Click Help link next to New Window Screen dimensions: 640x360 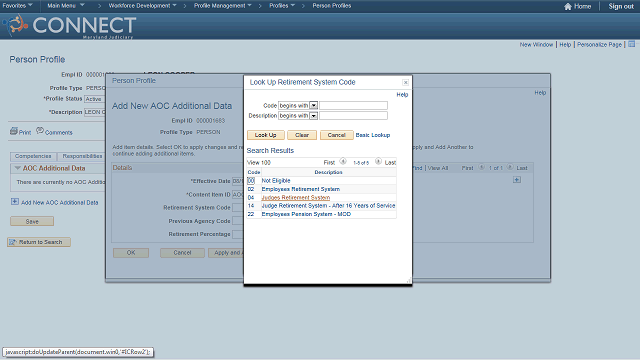coord(565,44)
